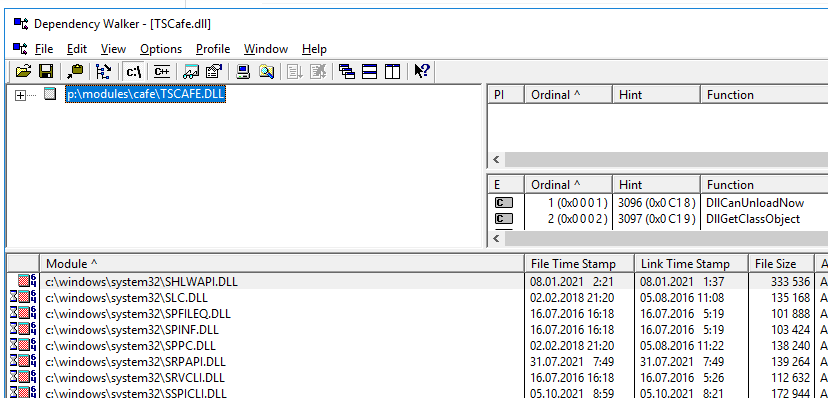Click delay-load hourglass icon for SLC.DLL row
The image size is (828, 398).
click(x=14, y=298)
